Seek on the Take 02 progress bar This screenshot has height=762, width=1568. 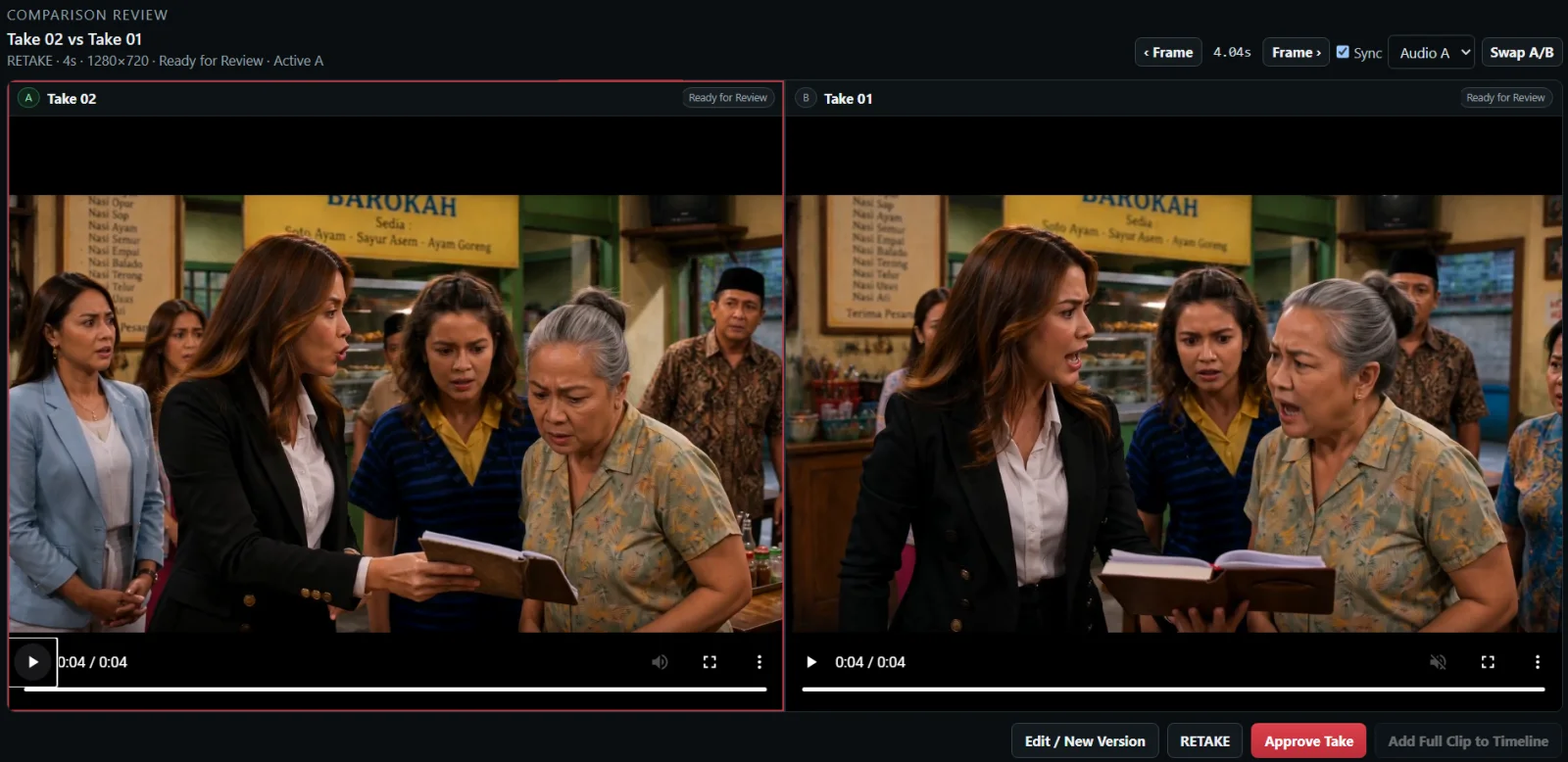coord(395,690)
